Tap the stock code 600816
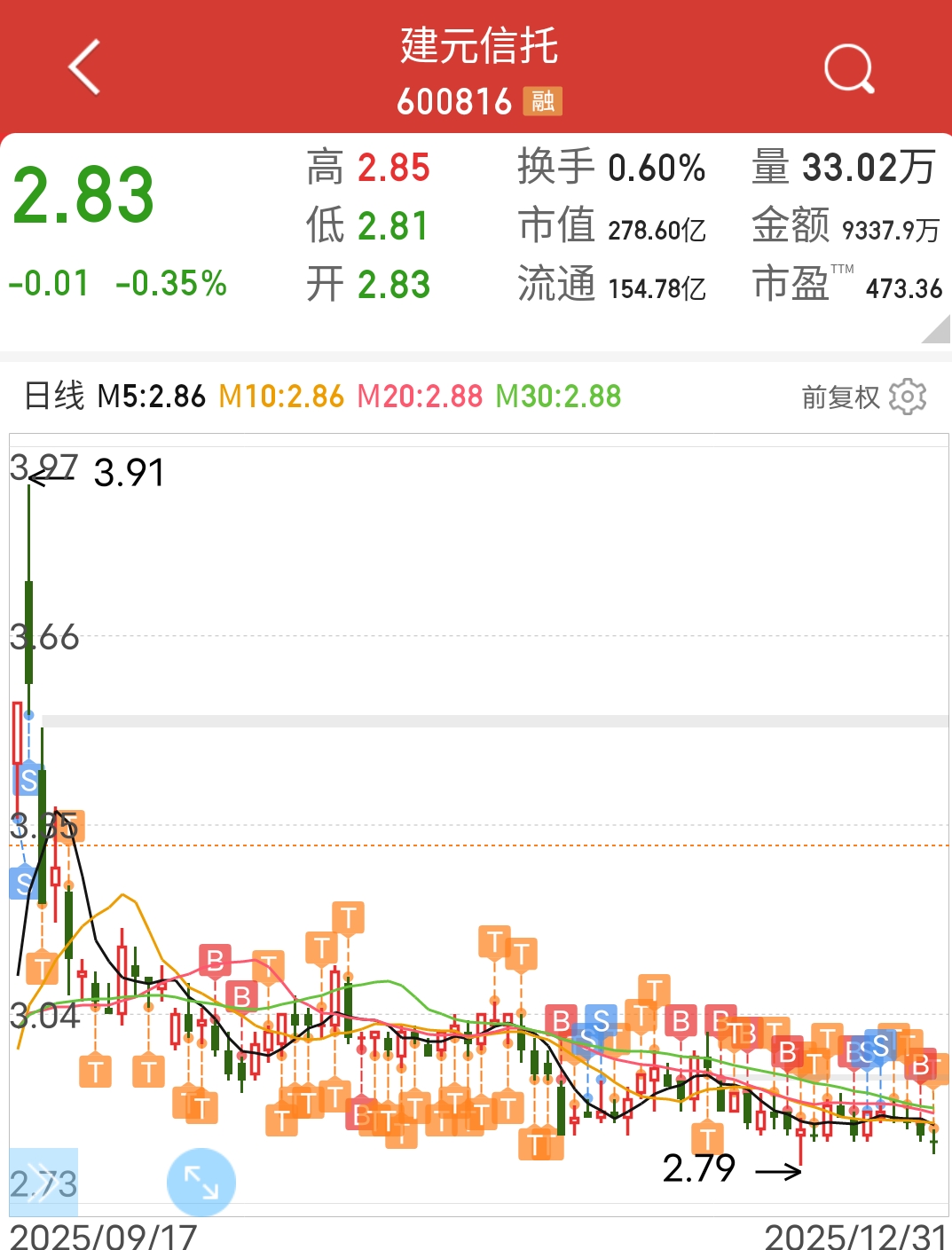The width and height of the screenshot is (952, 1250). point(454,102)
